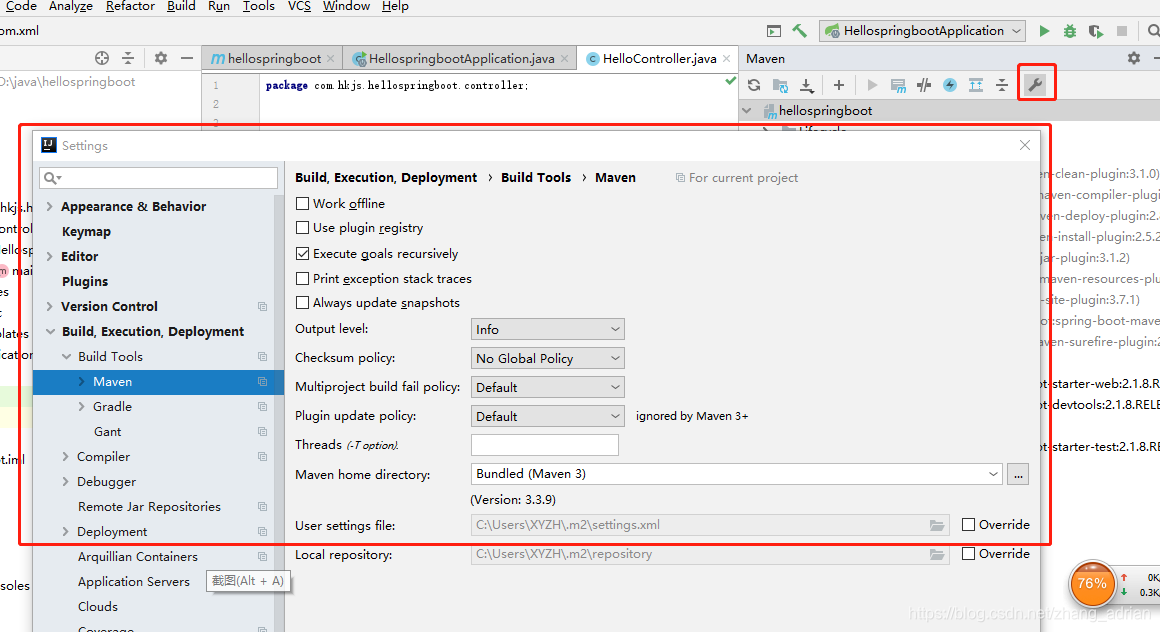Select Remote Jar Repositories settings

pyautogui.click(x=149, y=507)
